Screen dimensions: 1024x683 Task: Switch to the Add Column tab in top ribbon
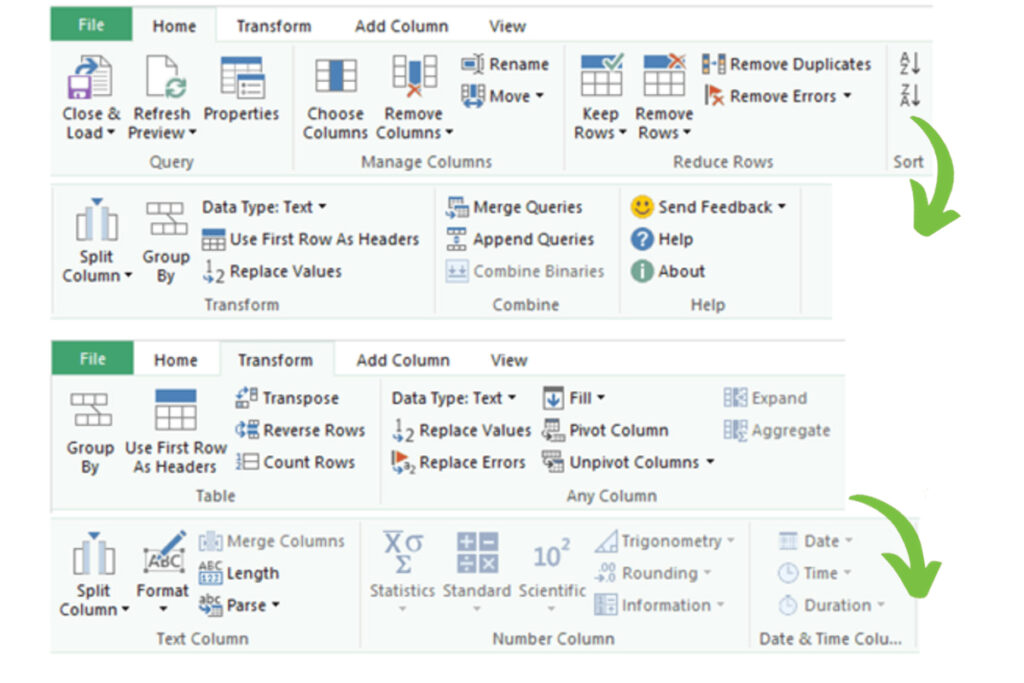(x=401, y=26)
